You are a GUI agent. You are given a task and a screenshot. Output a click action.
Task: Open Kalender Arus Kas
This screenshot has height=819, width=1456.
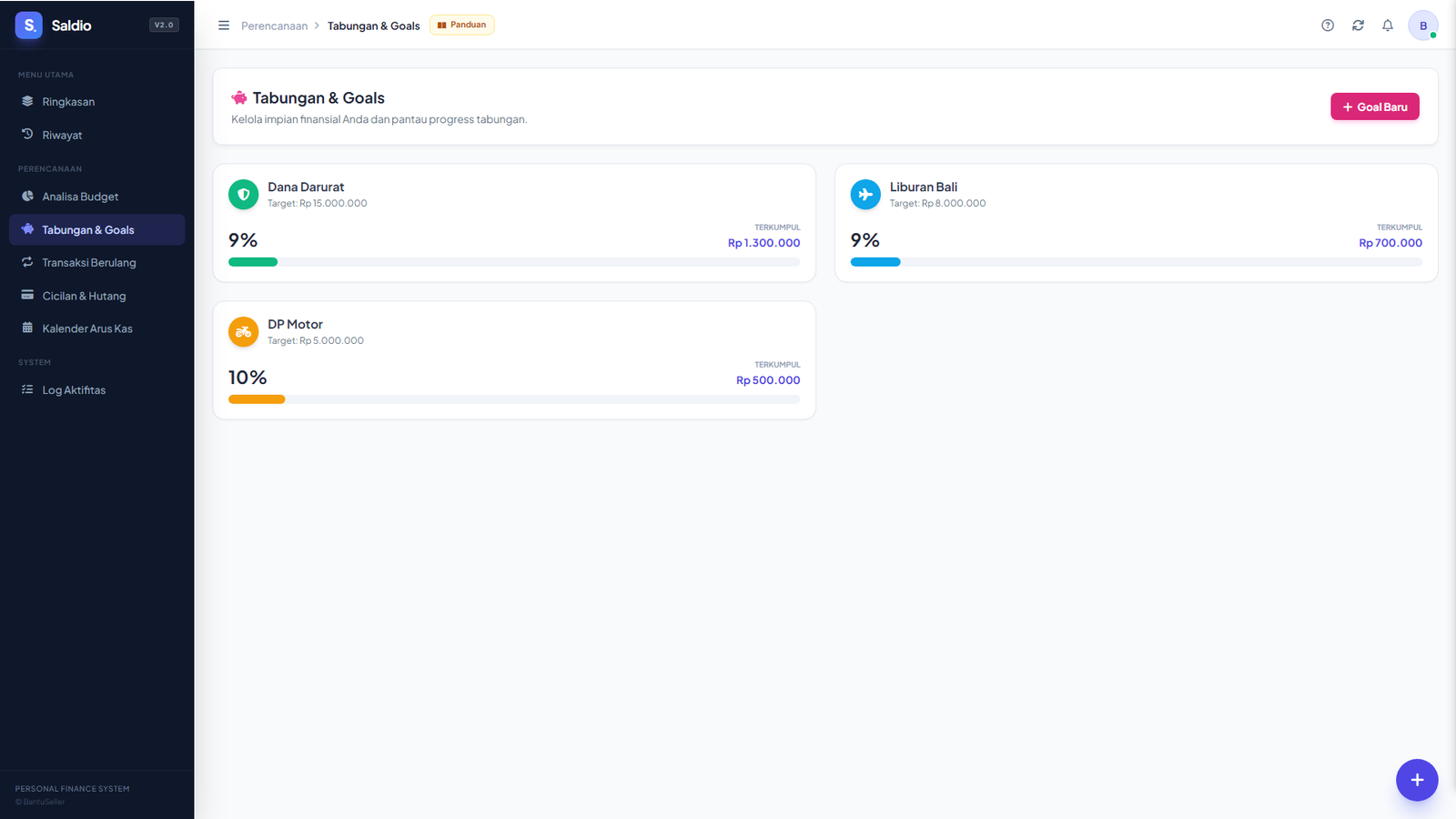[97, 329]
